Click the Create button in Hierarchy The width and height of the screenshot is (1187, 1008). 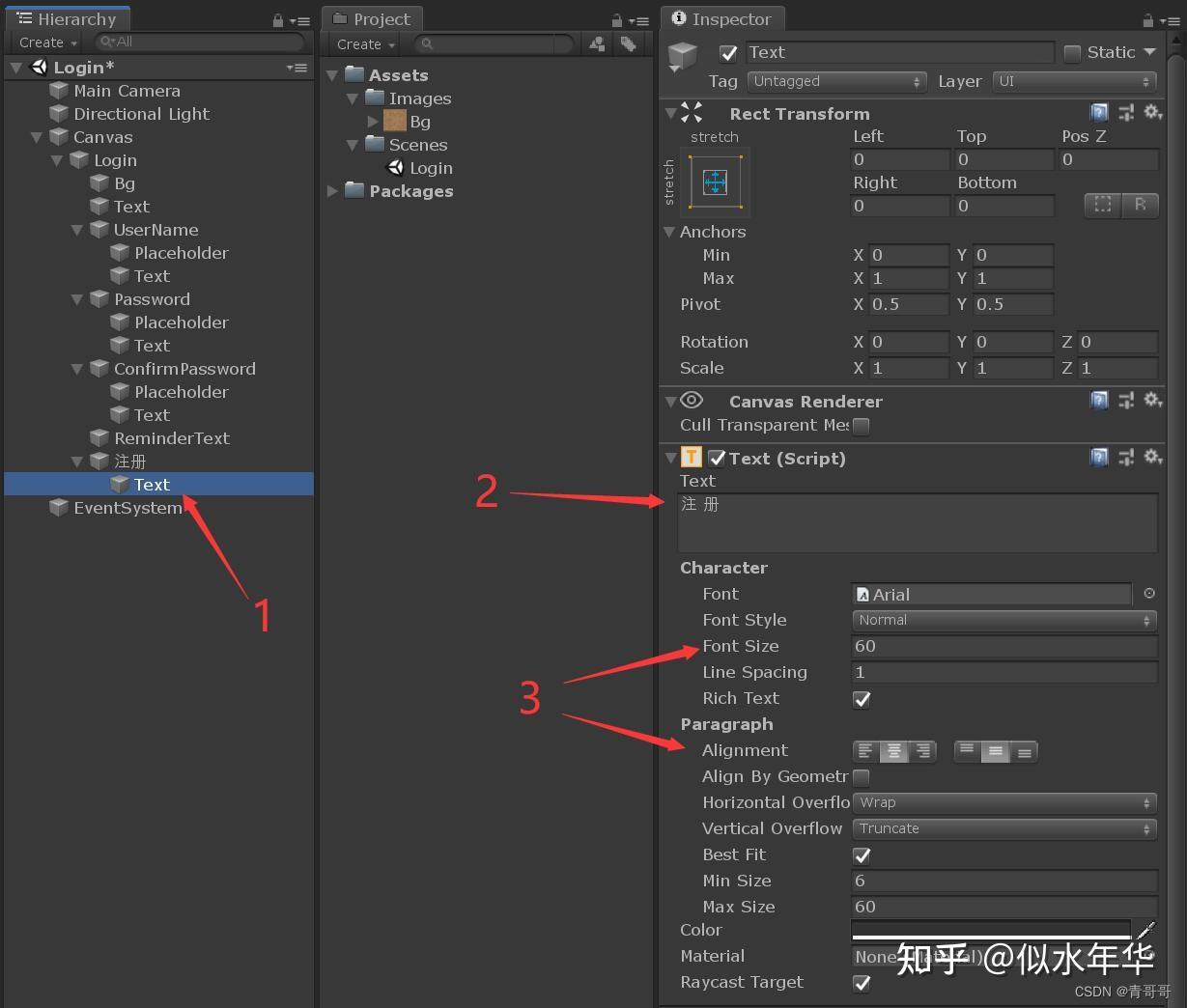pos(44,42)
